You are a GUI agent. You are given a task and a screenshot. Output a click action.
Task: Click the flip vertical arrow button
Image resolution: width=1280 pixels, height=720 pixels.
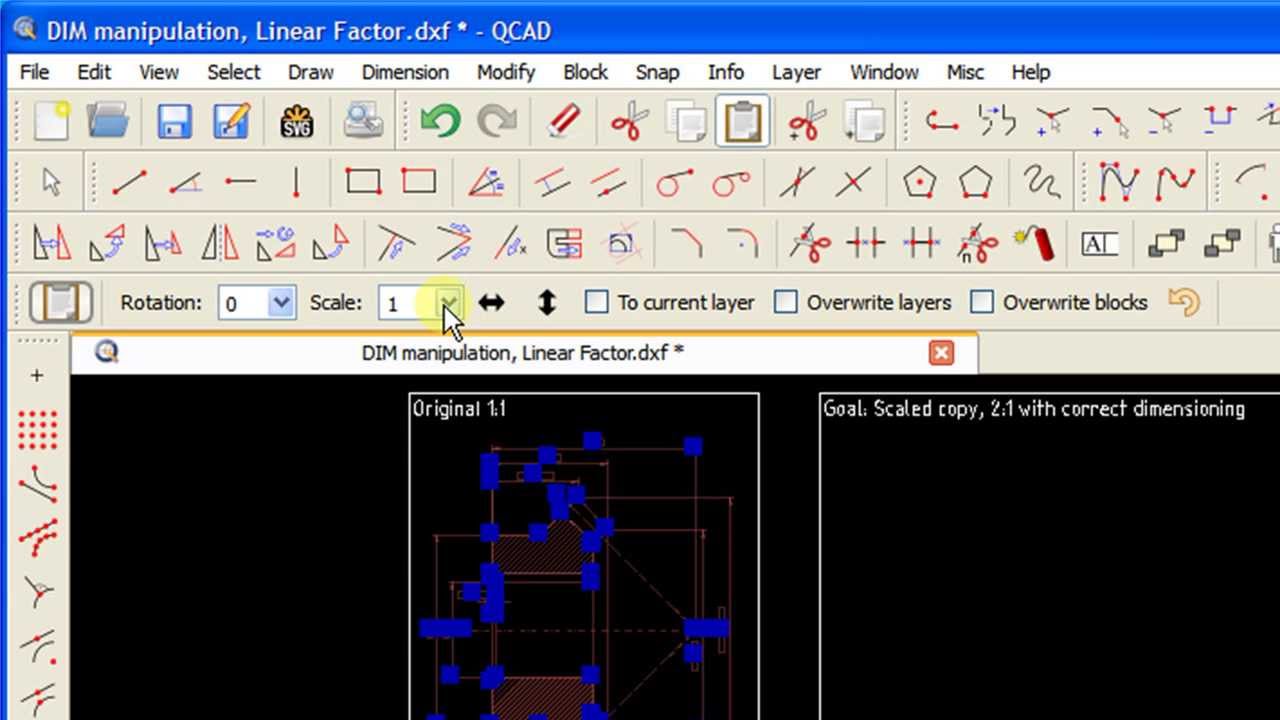(546, 302)
